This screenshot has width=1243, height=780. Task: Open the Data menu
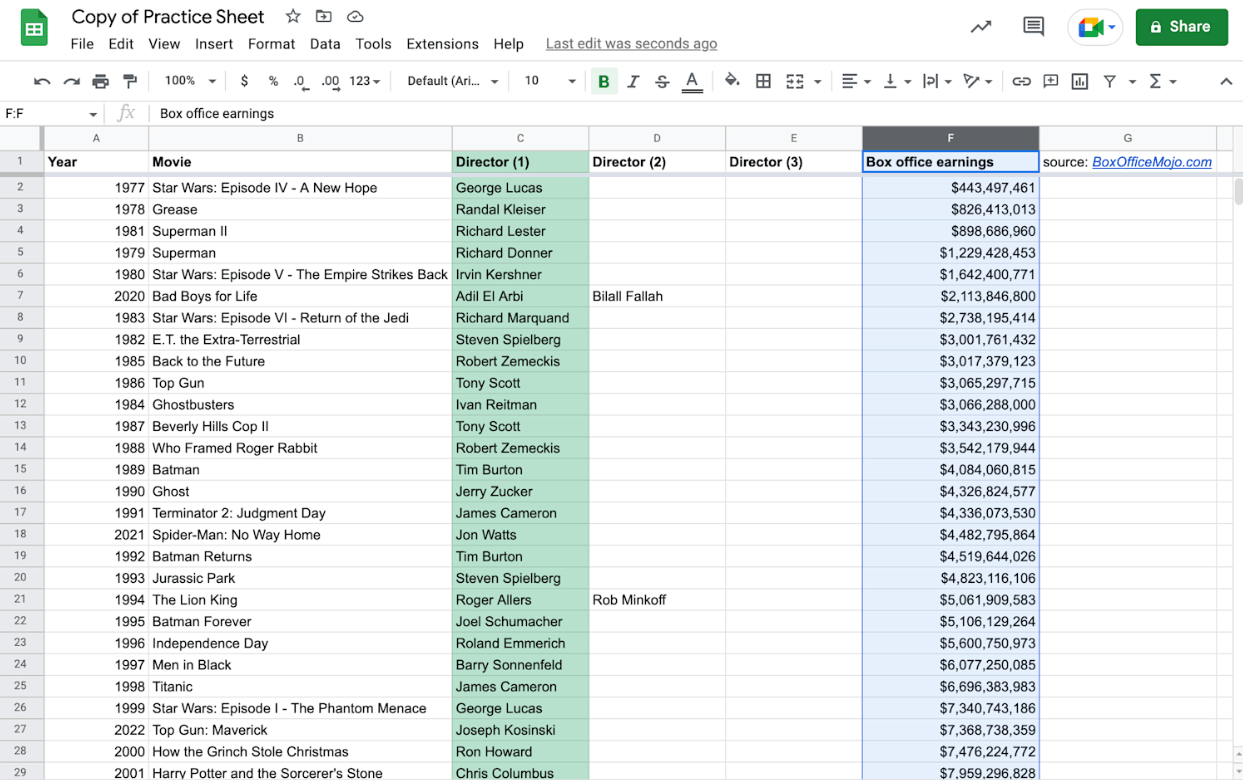point(323,44)
